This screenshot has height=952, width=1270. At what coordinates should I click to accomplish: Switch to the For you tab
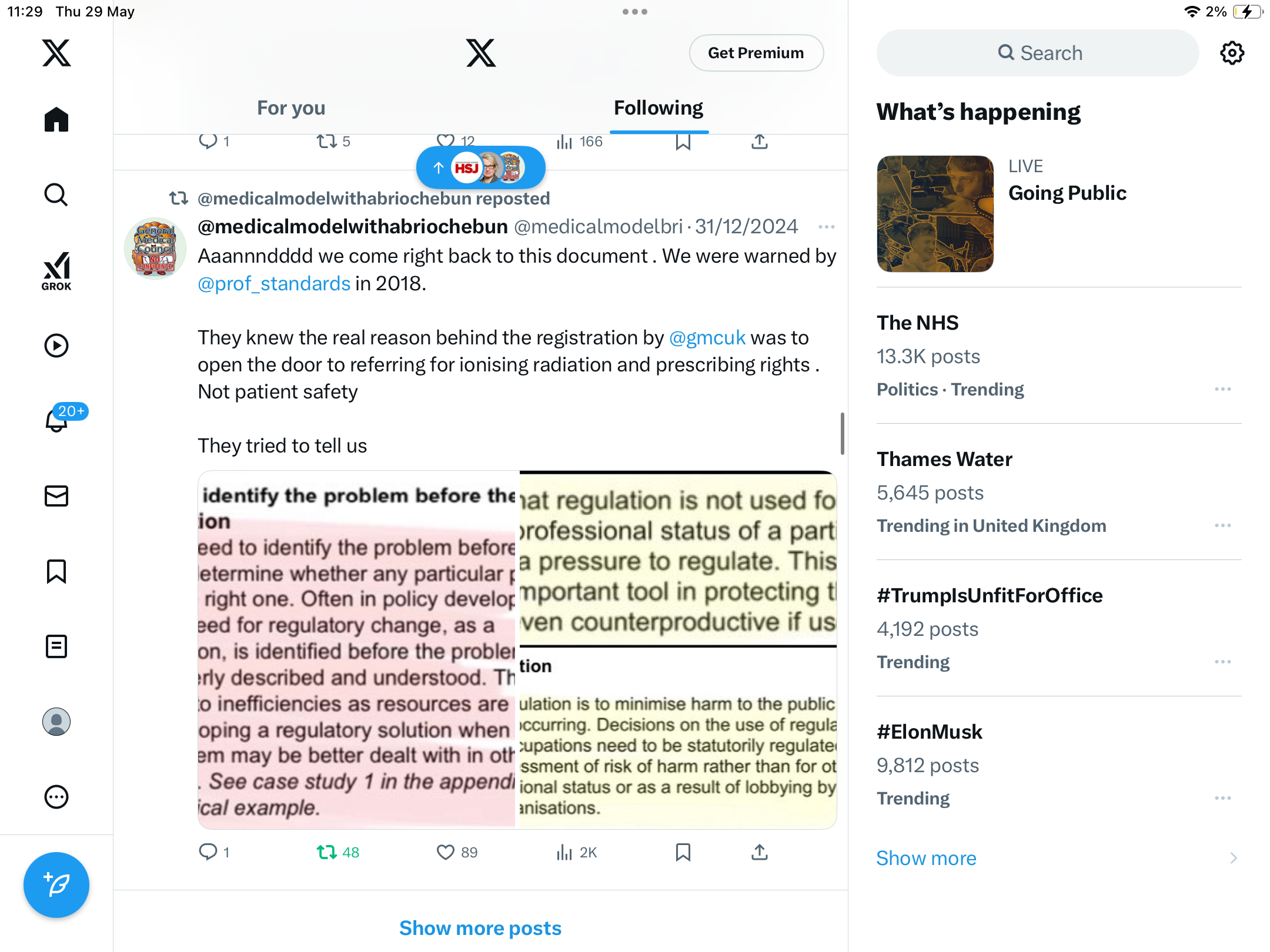291,108
